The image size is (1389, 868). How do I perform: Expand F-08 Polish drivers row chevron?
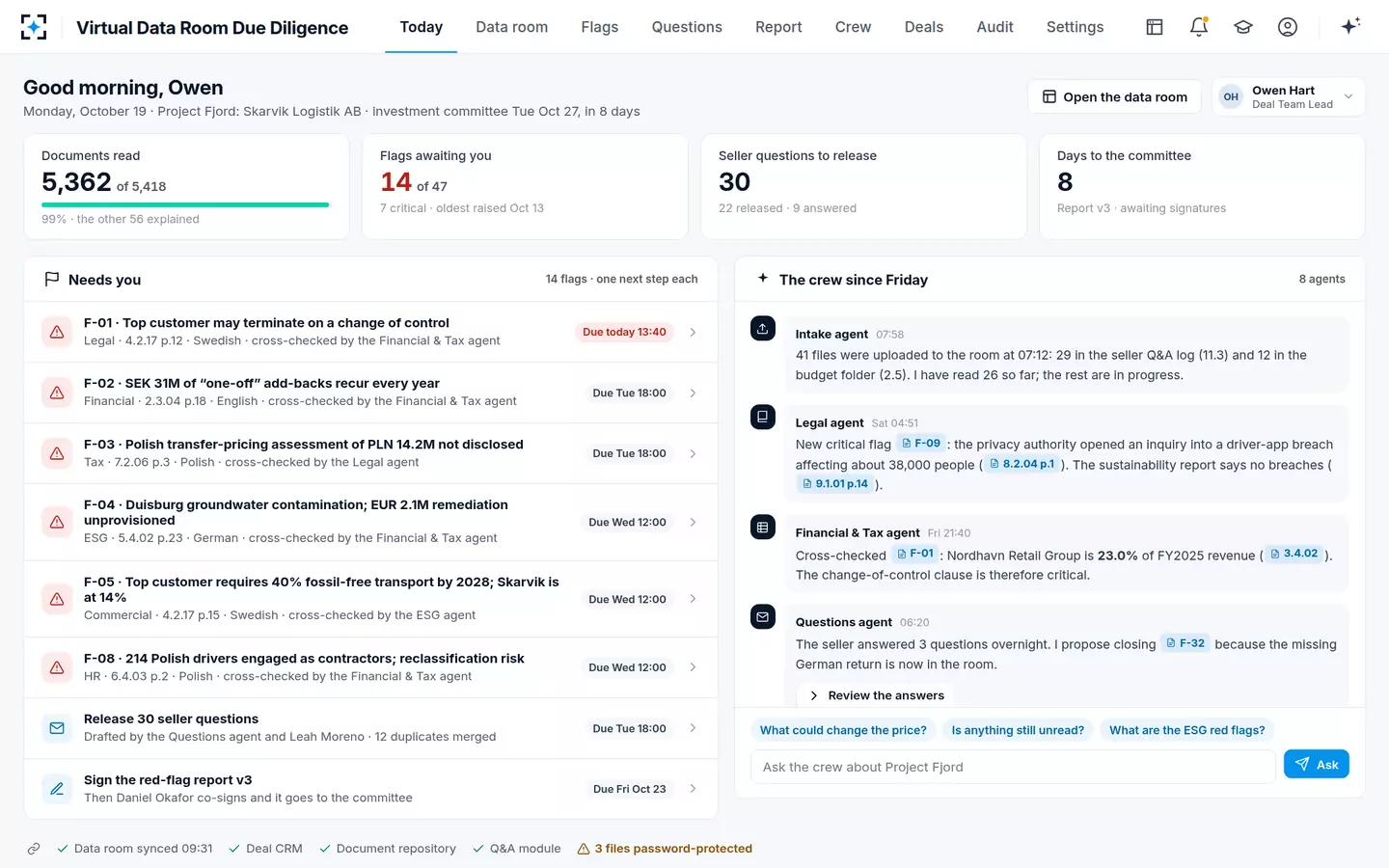point(693,667)
